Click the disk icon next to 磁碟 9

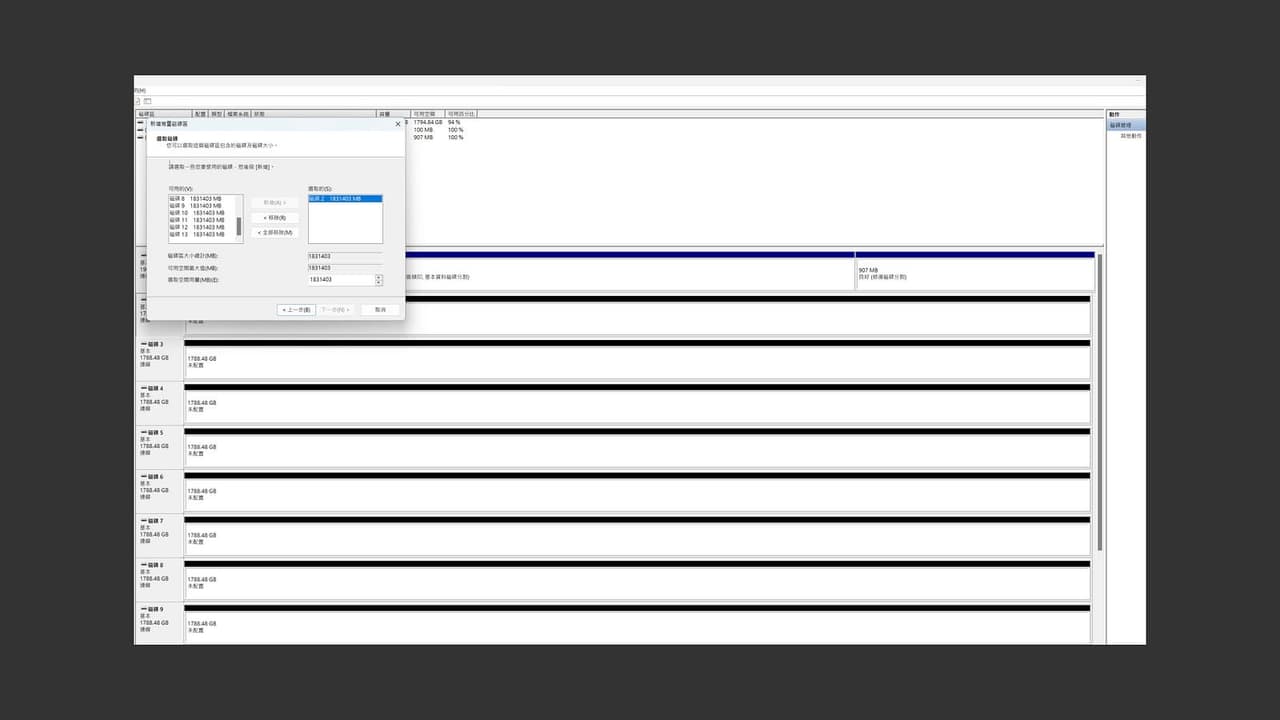[143, 609]
